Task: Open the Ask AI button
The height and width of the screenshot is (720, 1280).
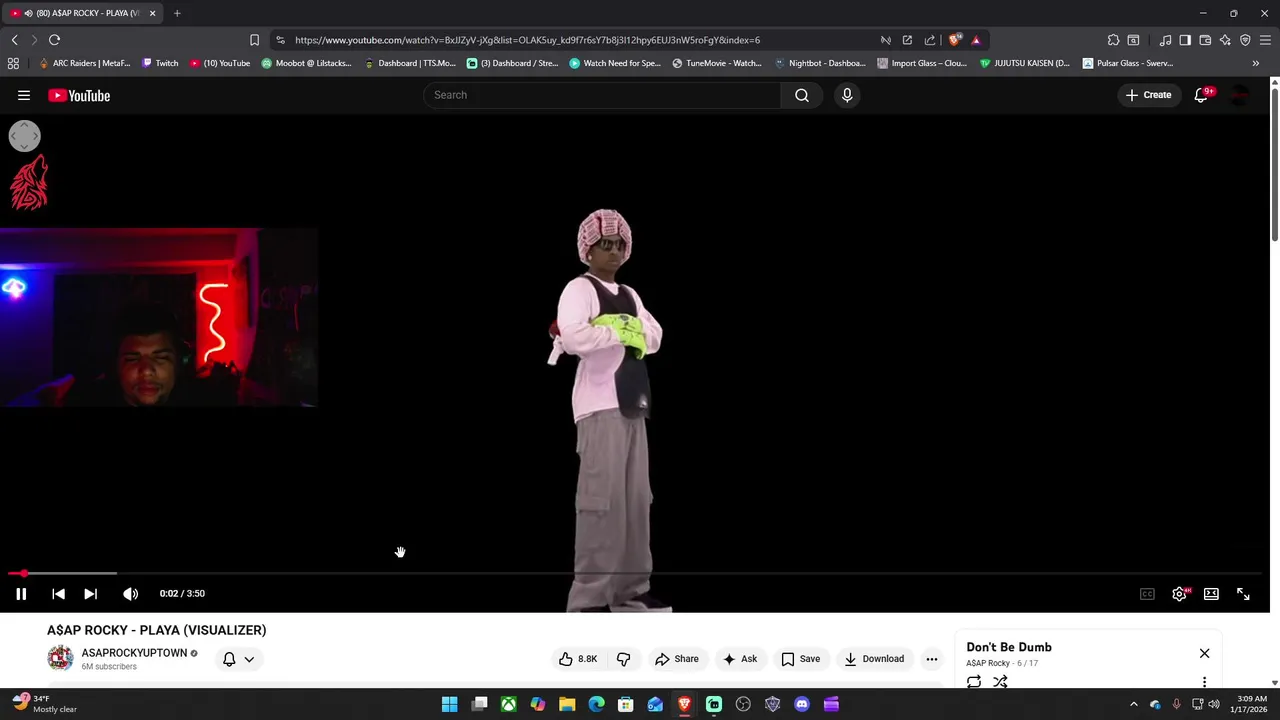Action: click(740, 659)
